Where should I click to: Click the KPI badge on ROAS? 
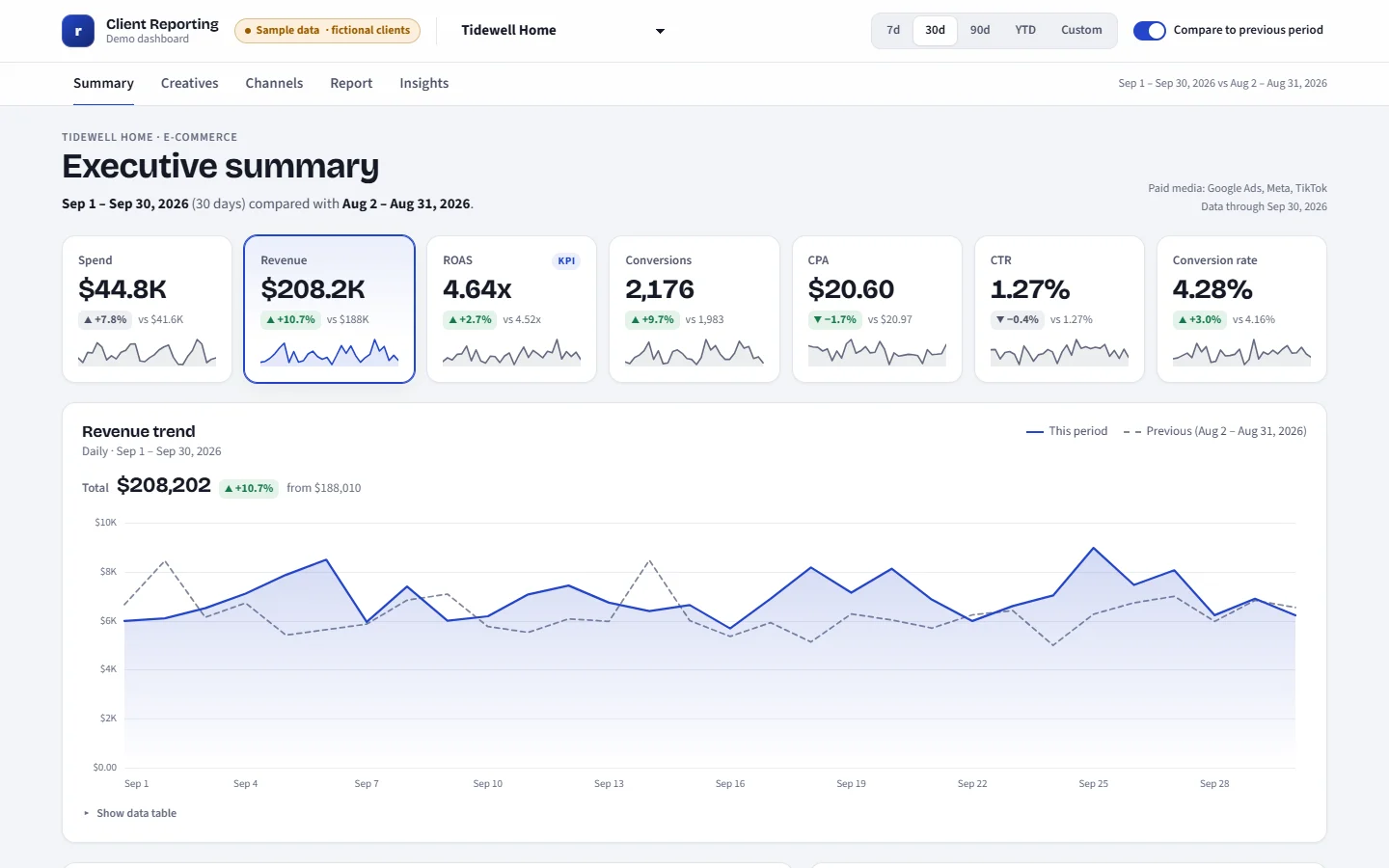click(x=566, y=261)
